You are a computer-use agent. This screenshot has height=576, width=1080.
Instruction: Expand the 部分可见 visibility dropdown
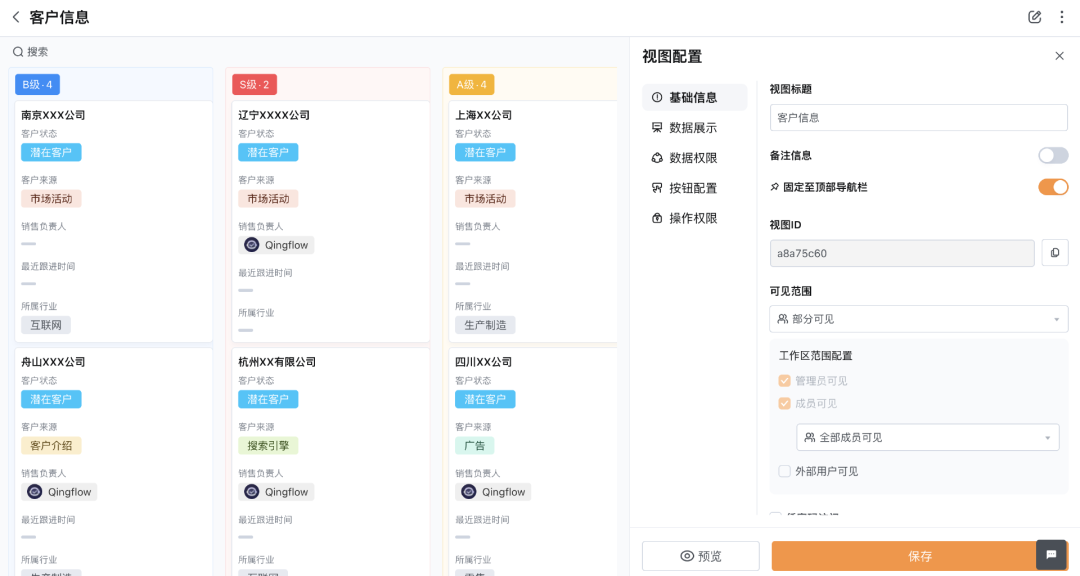click(918, 319)
